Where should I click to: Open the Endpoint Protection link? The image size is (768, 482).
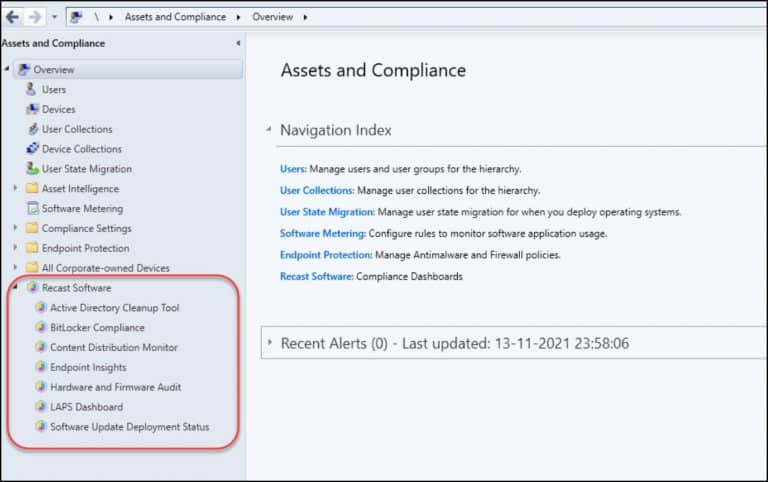[x=326, y=255]
